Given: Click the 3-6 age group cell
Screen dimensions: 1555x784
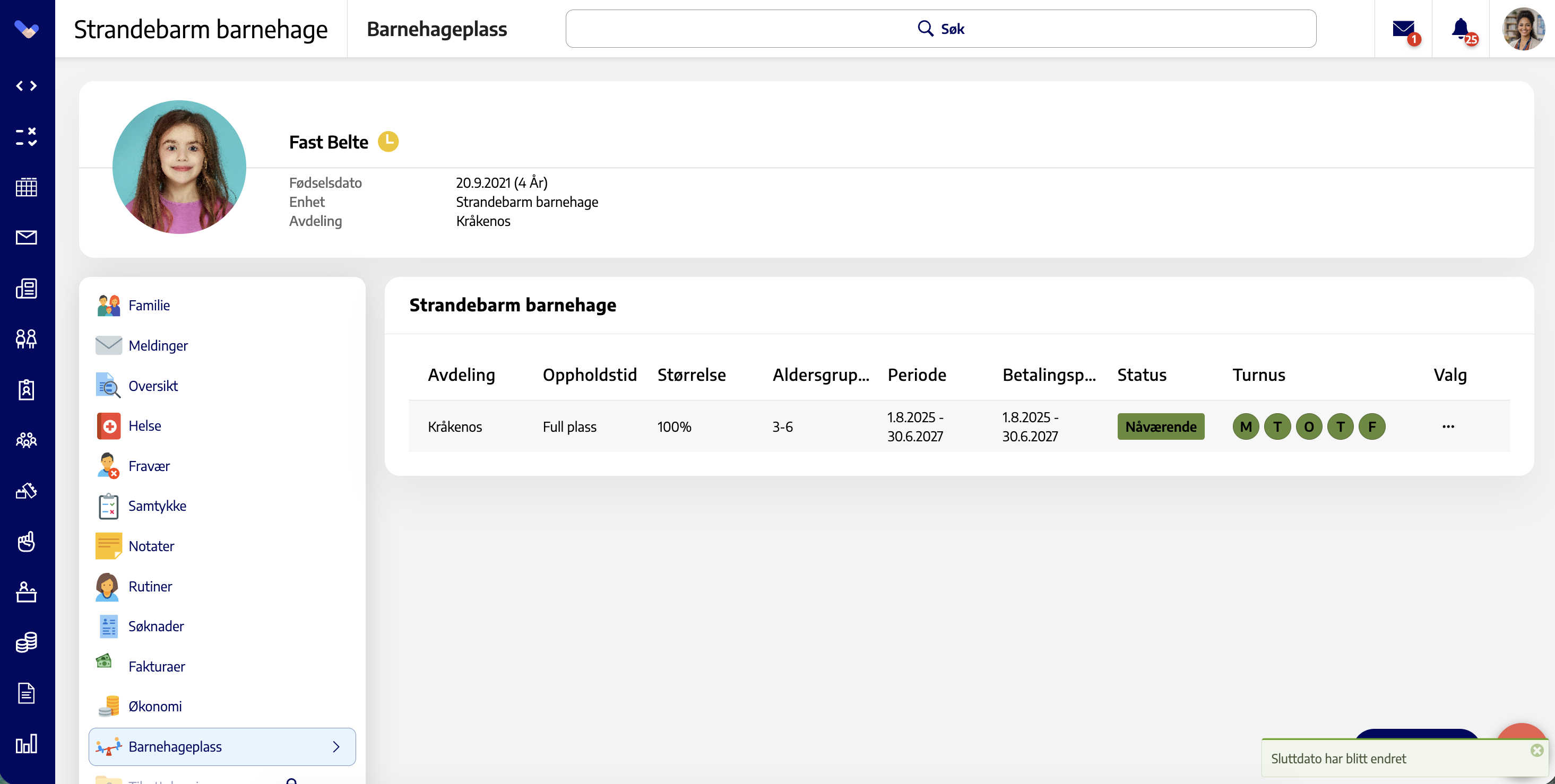Looking at the screenshot, I should (782, 426).
